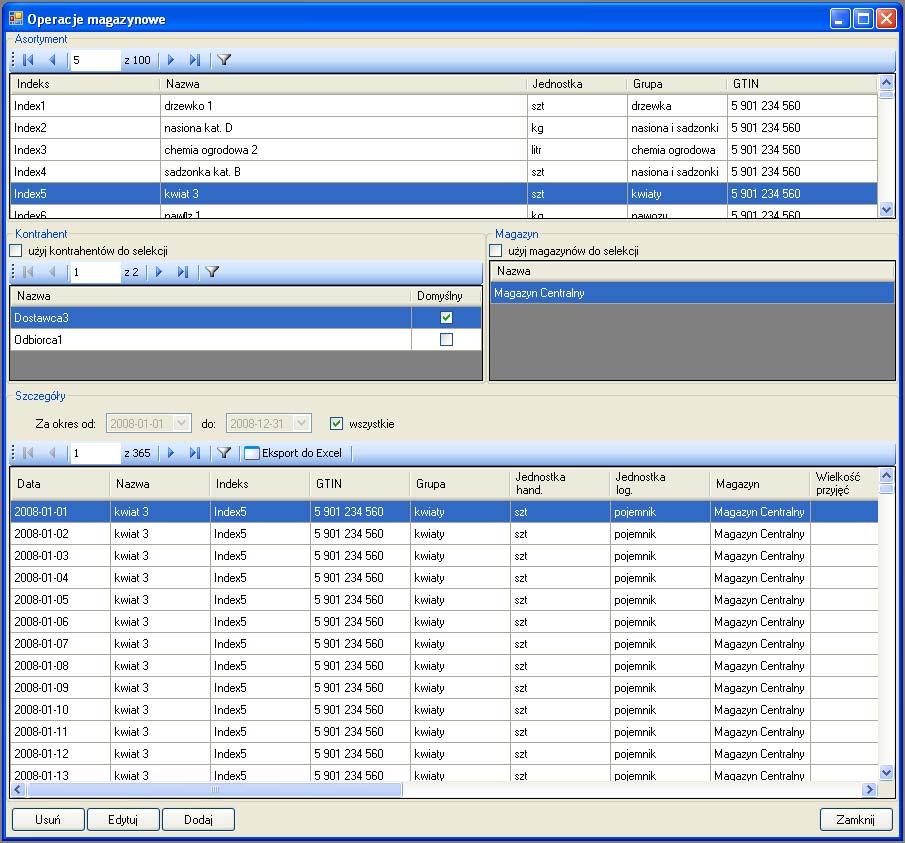Sort Asortyment by Jednostka column header
905x843 pixels.
(x=577, y=84)
